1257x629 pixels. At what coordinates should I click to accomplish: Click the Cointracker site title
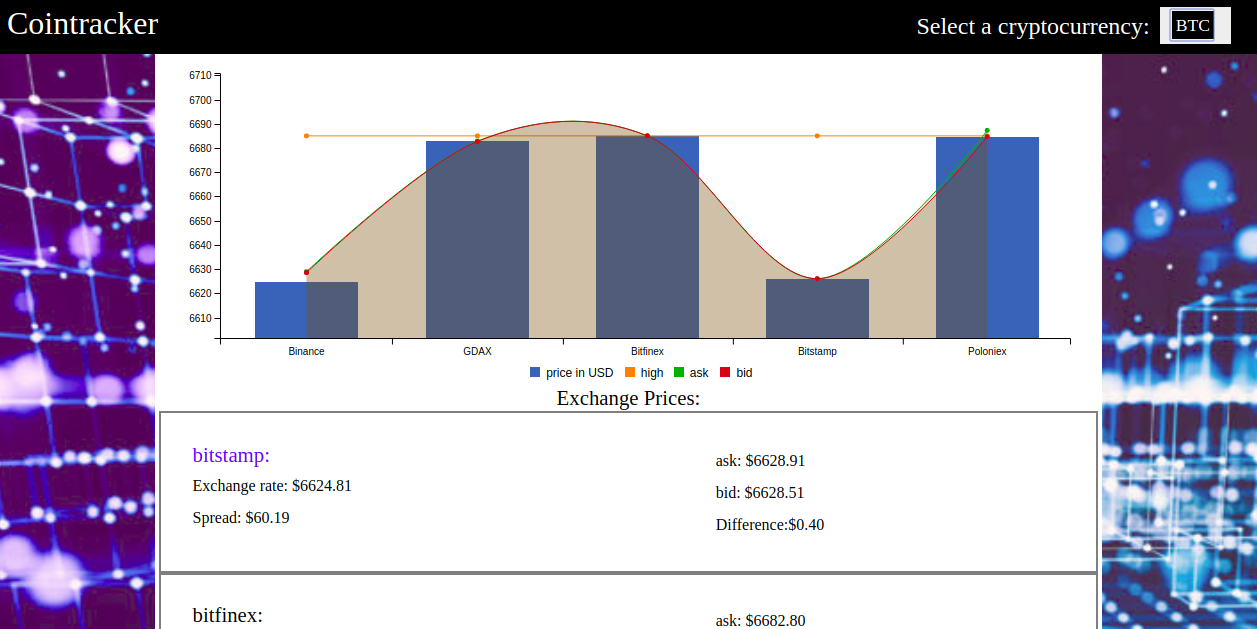[82, 24]
